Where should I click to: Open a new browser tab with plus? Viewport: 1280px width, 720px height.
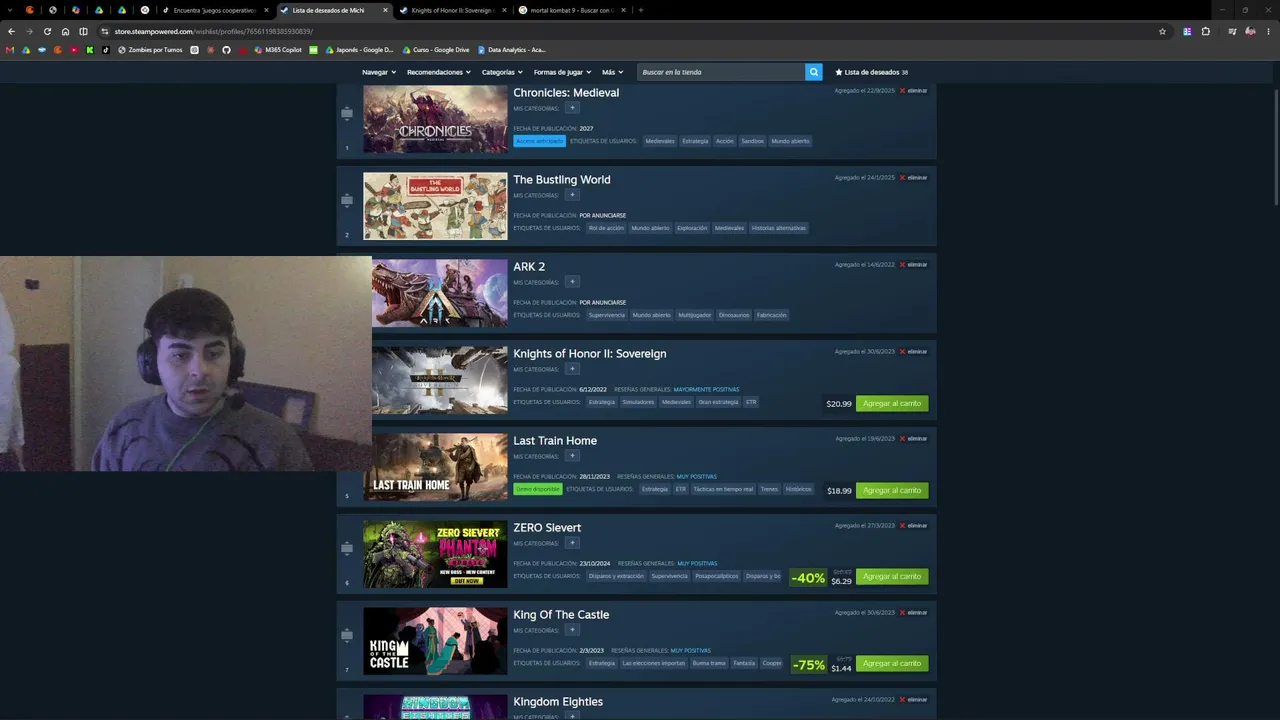coord(641,10)
